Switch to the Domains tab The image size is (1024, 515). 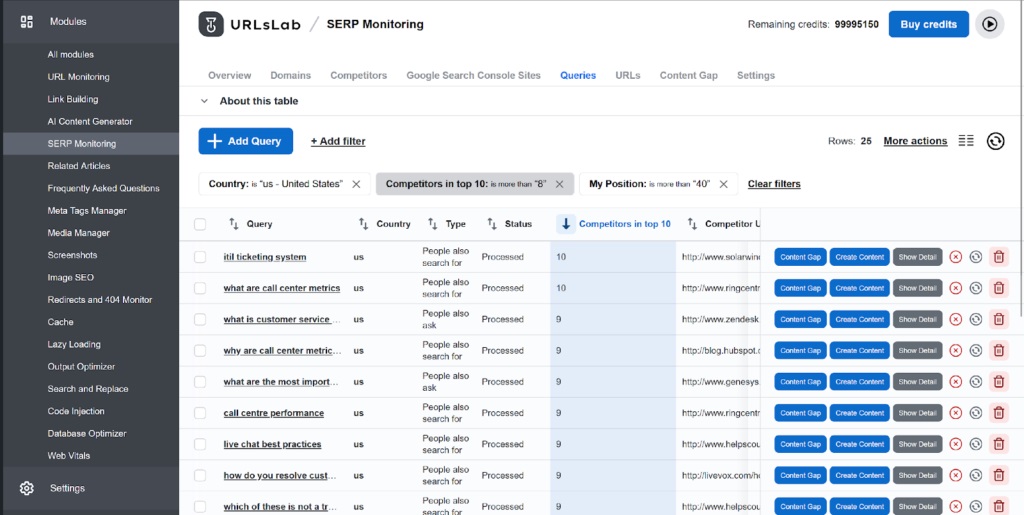click(x=291, y=76)
